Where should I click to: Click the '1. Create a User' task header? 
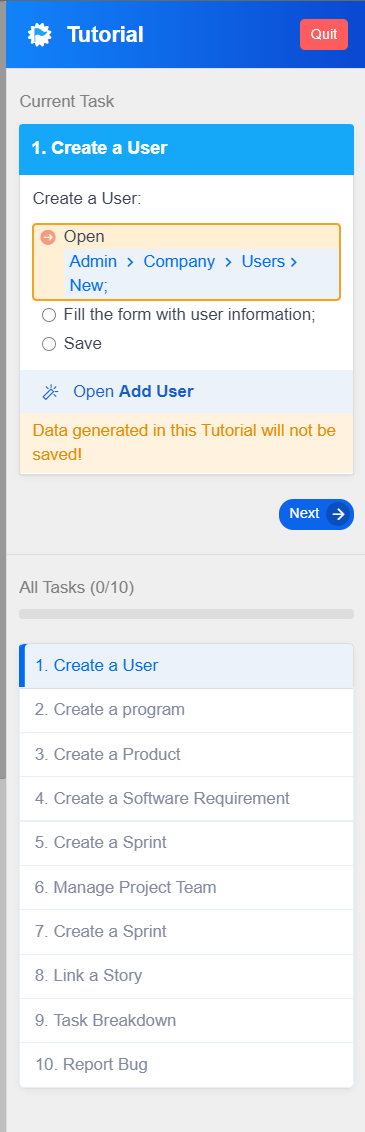[186, 149]
